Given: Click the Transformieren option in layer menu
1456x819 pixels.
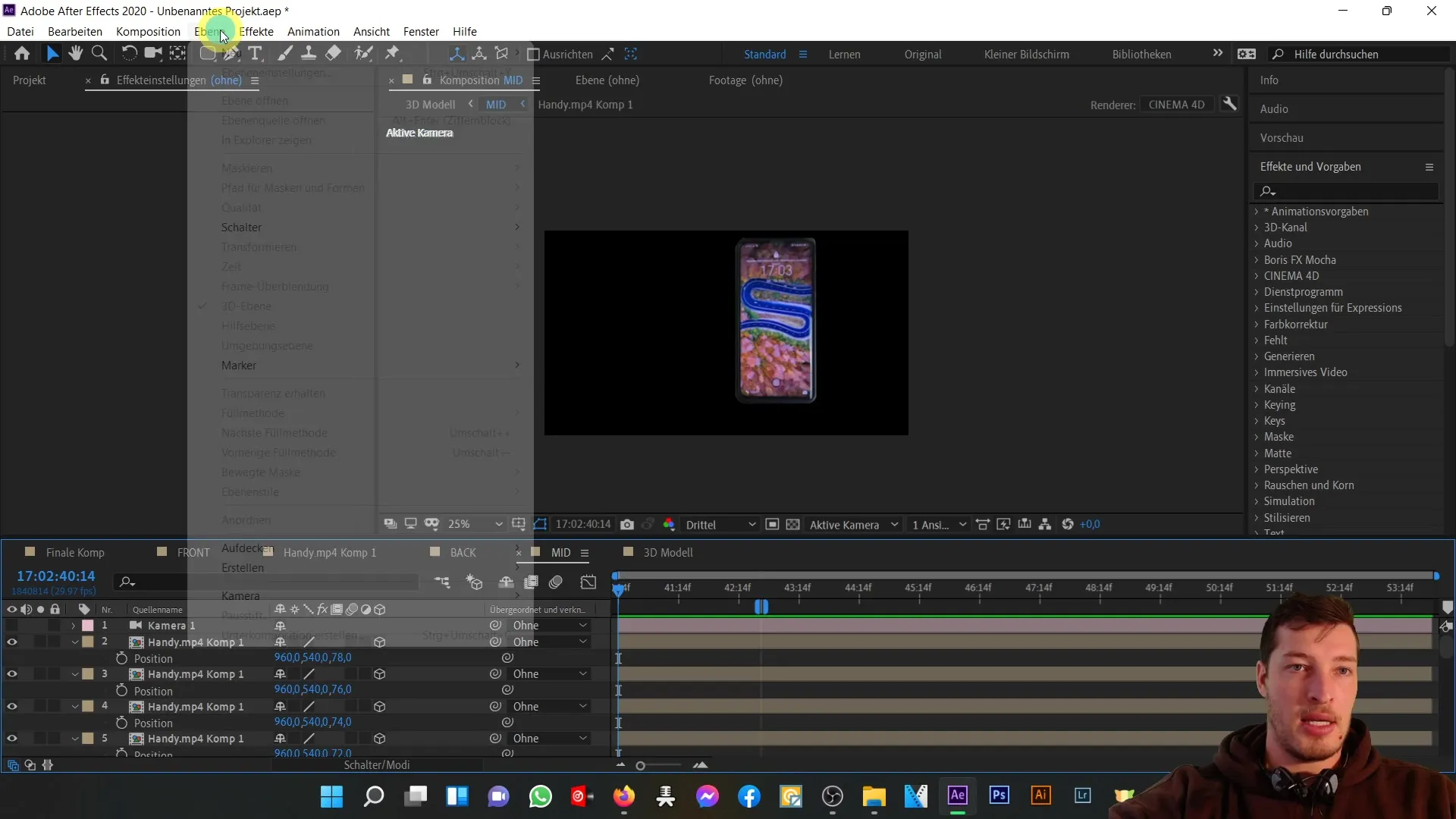Looking at the screenshot, I should click(259, 247).
